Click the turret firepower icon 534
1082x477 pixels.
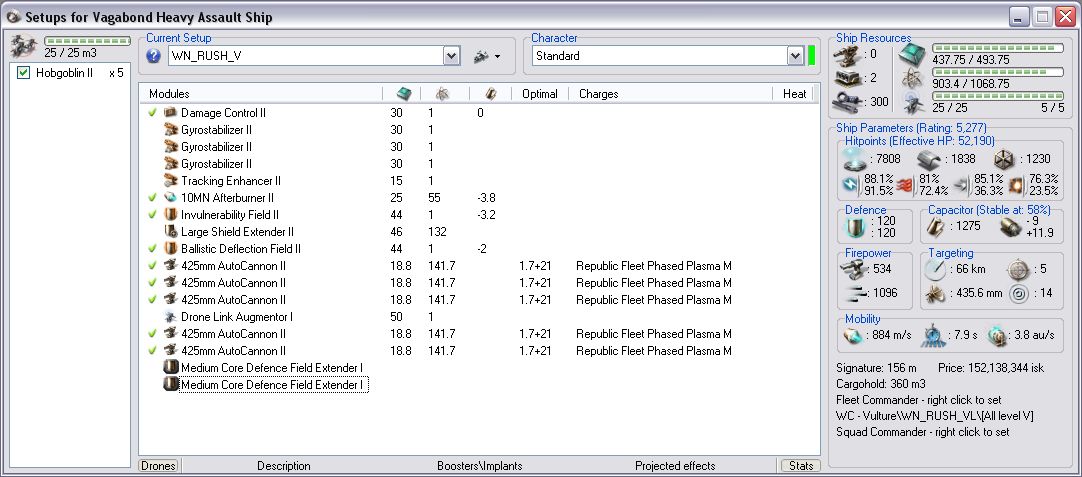(x=856, y=269)
